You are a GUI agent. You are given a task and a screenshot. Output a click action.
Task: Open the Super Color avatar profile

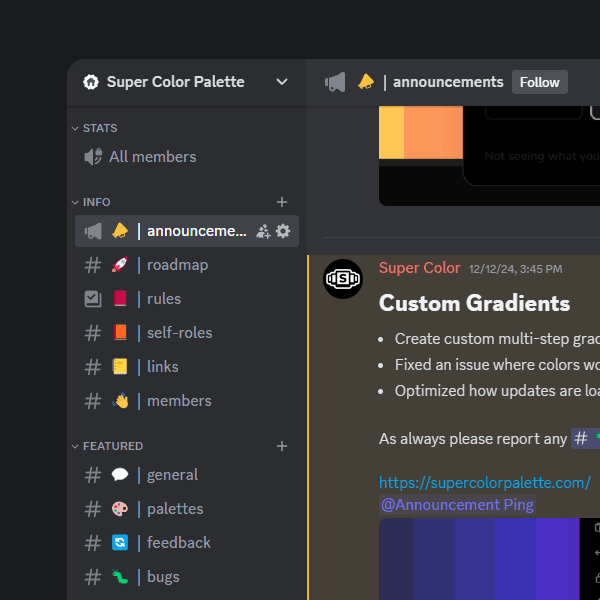tap(343, 279)
